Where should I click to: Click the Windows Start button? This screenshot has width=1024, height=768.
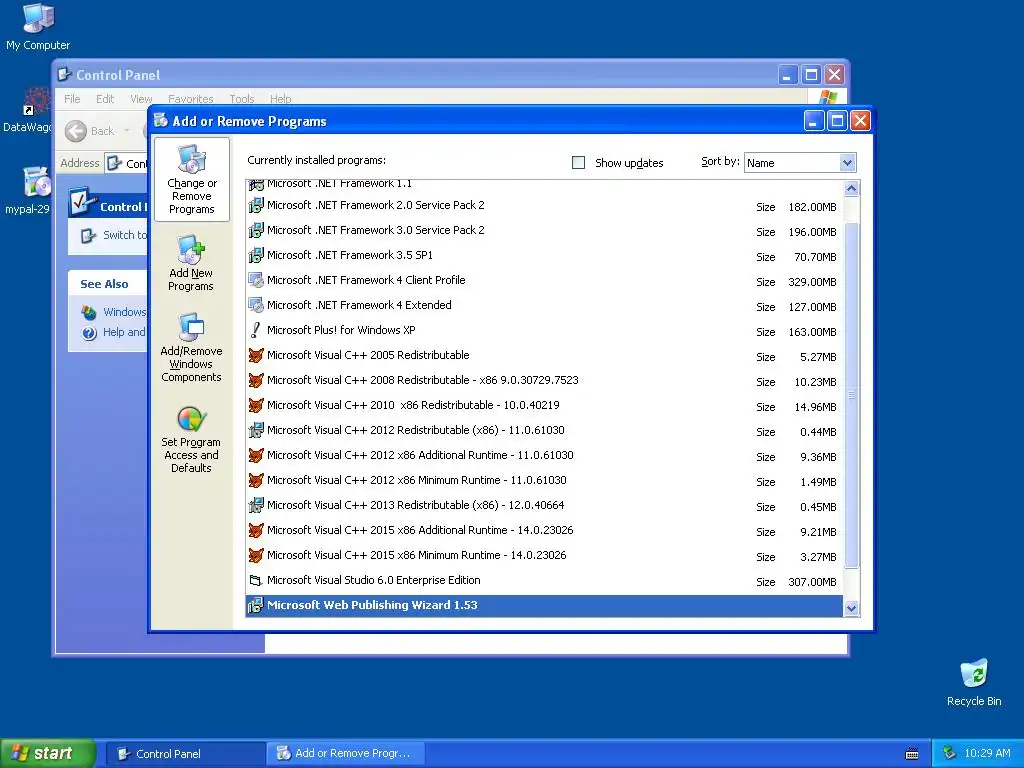[x=48, y=754]
